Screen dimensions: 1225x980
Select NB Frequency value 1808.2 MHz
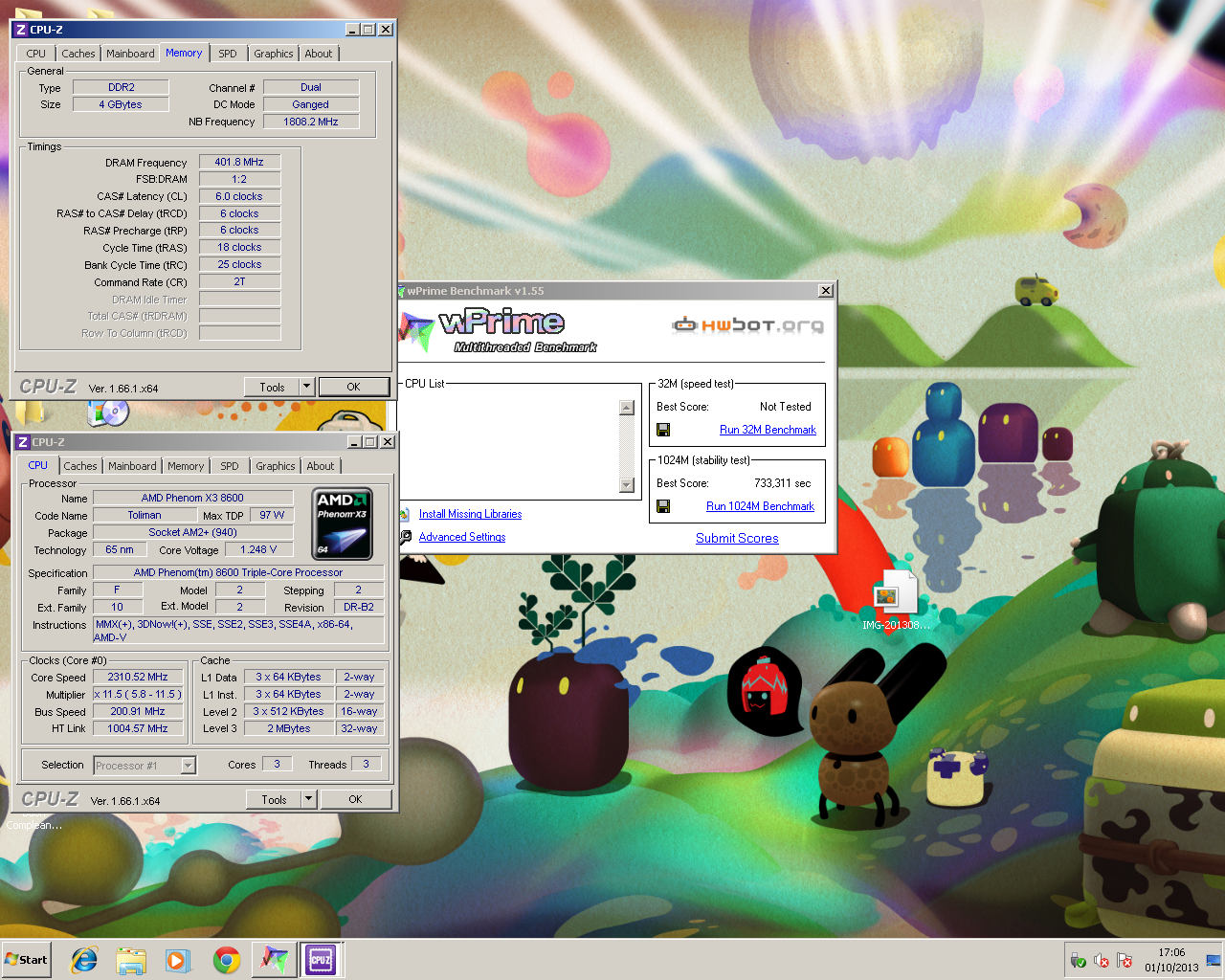pyautogui.click(x=311, y=122)
